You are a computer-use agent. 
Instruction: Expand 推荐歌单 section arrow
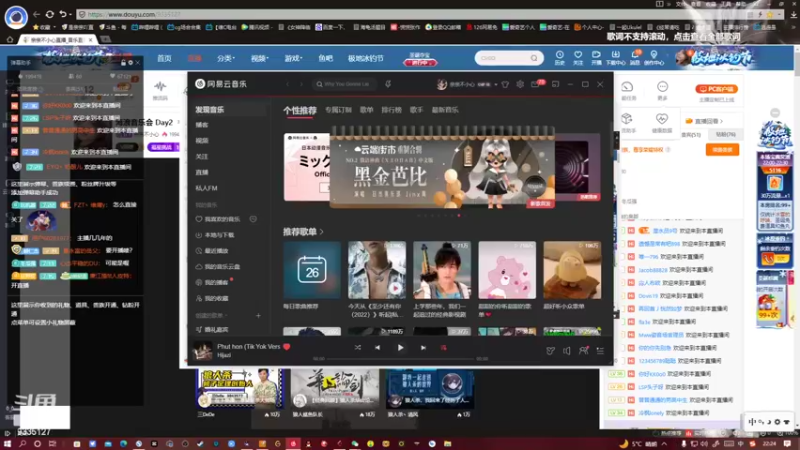coord(321,232)
